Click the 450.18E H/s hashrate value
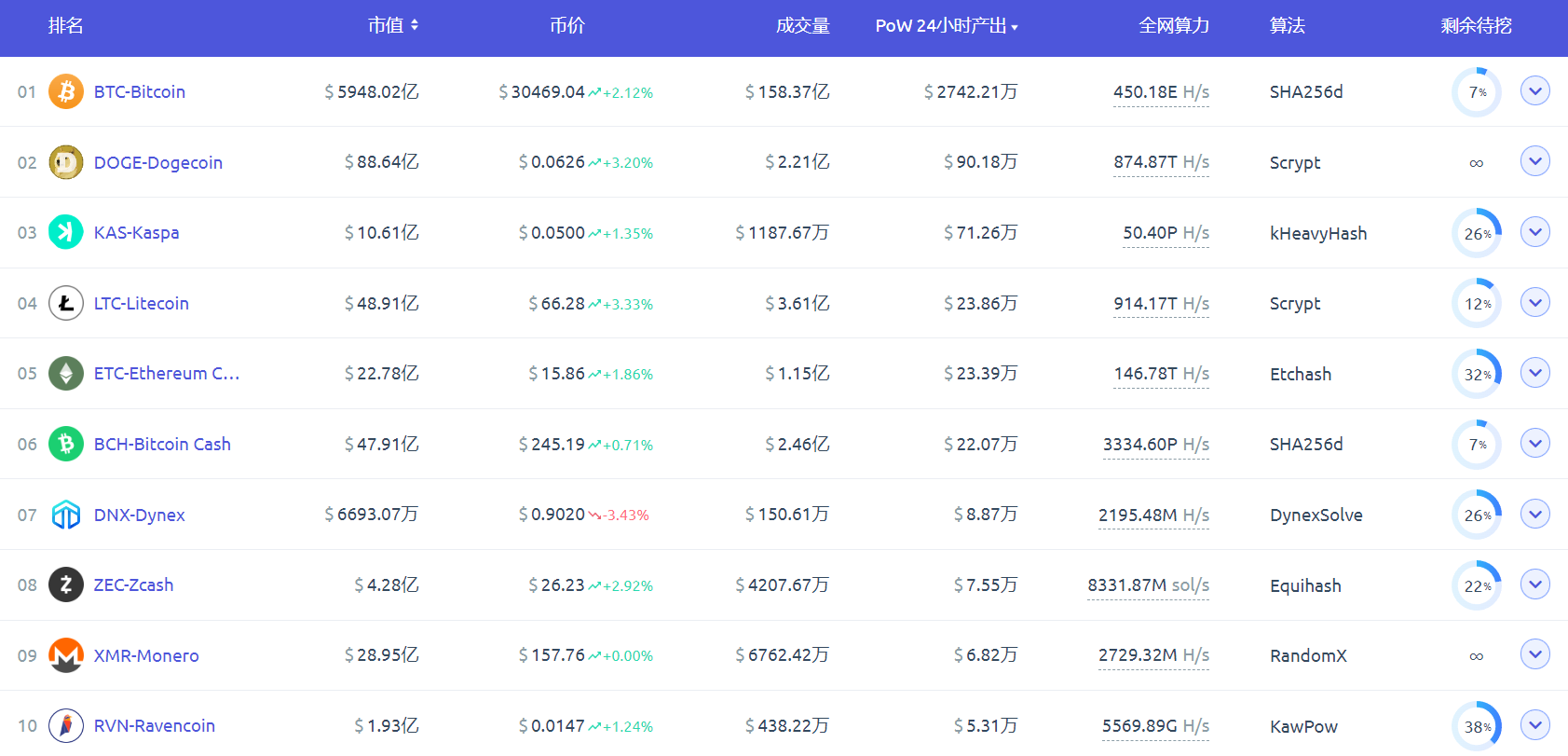1568x756 pixels. (1161, 91)
